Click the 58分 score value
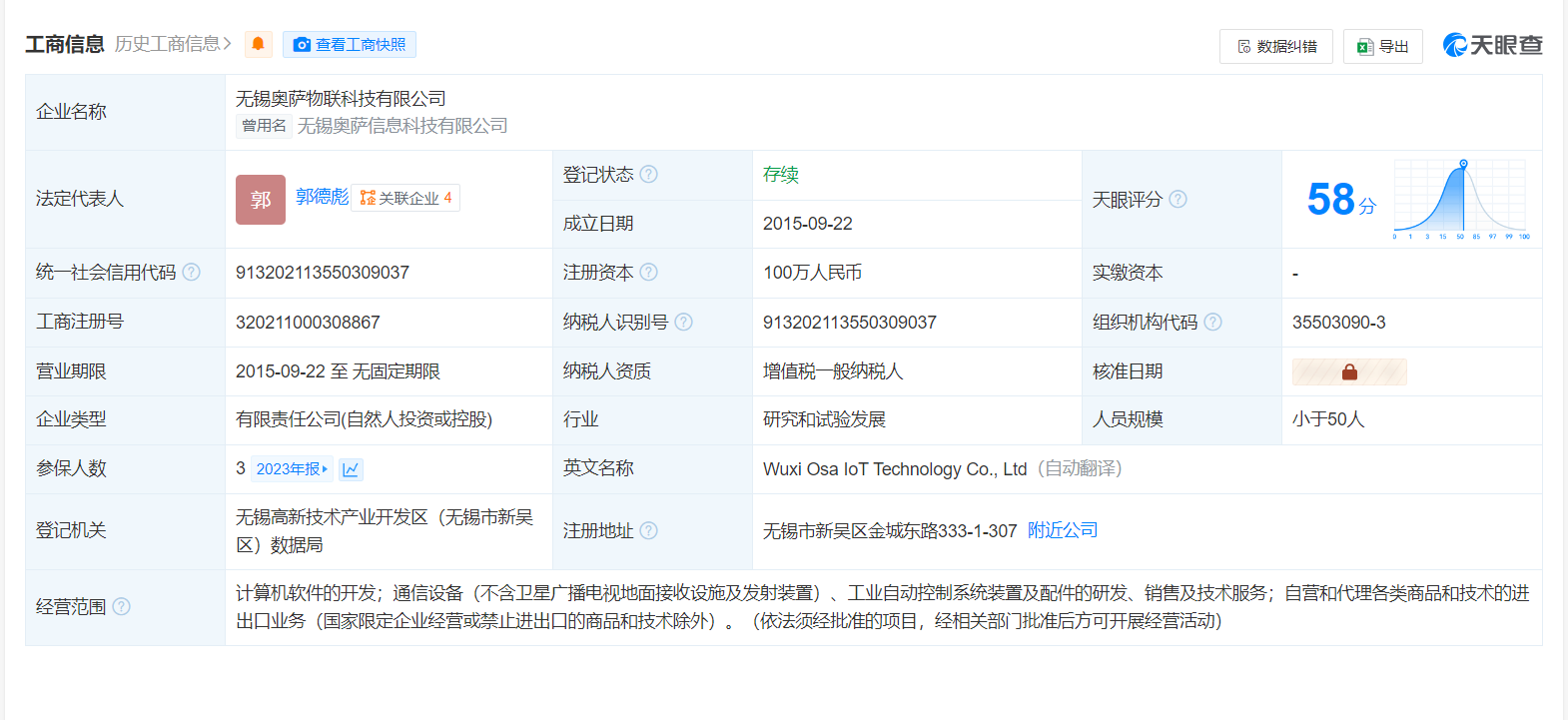This screenshot has width=1568, height=720. click(1341, 200)
